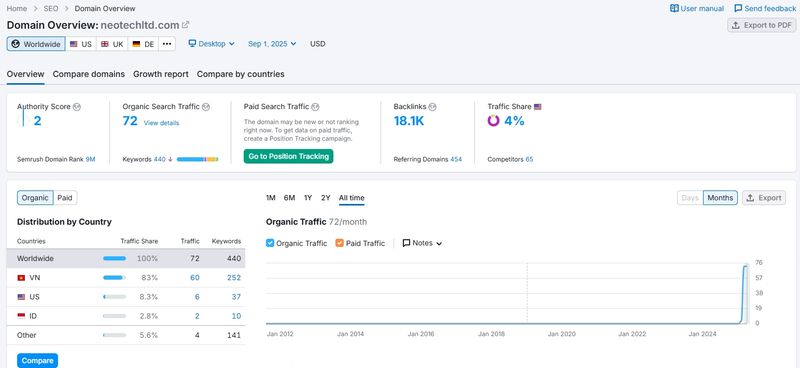Click the Traffic Share donut chart icon
The height and width of the screenshot is (368, 800).
[x=493, y=121]
